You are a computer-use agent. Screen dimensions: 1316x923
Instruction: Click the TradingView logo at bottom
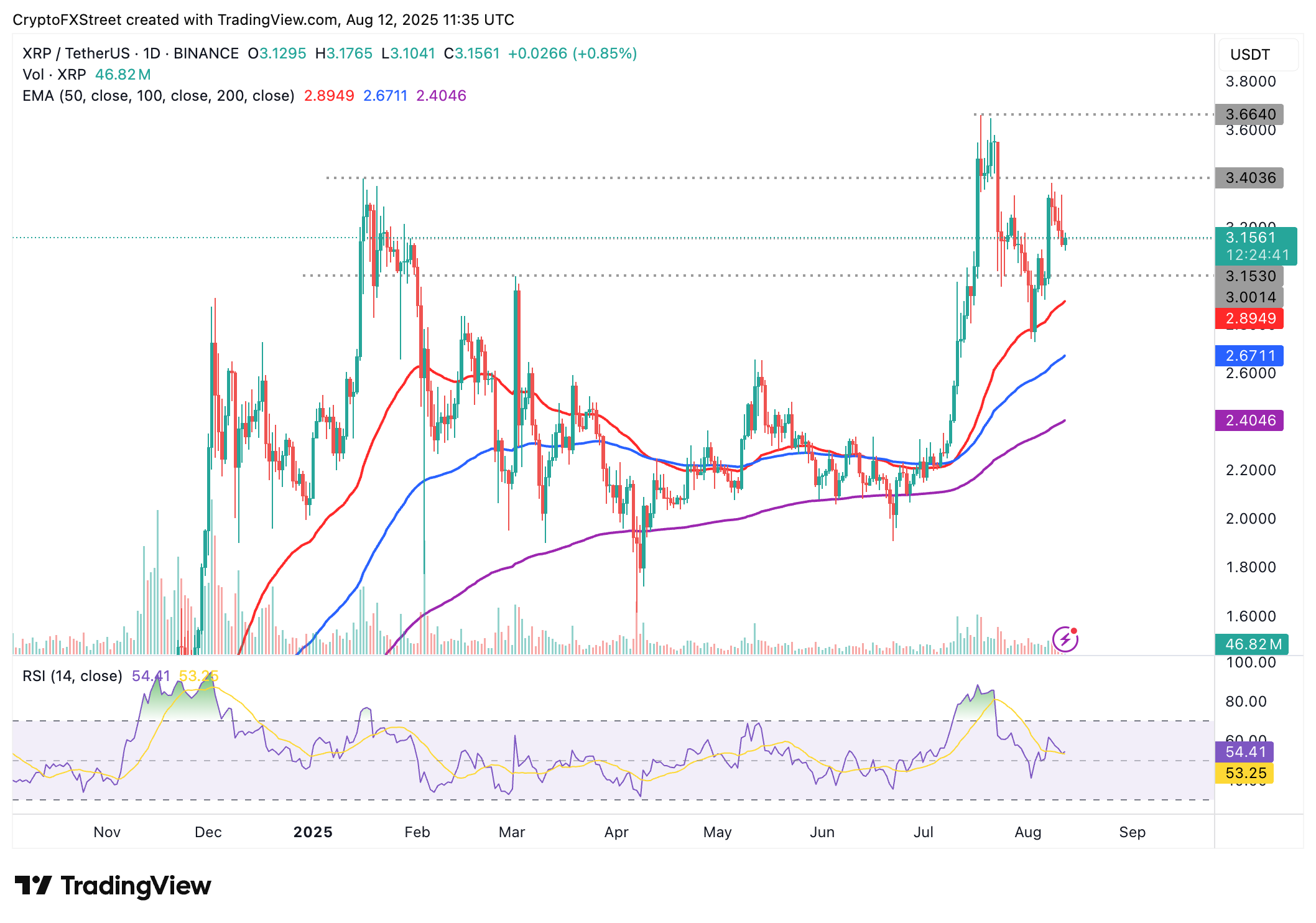113,885
